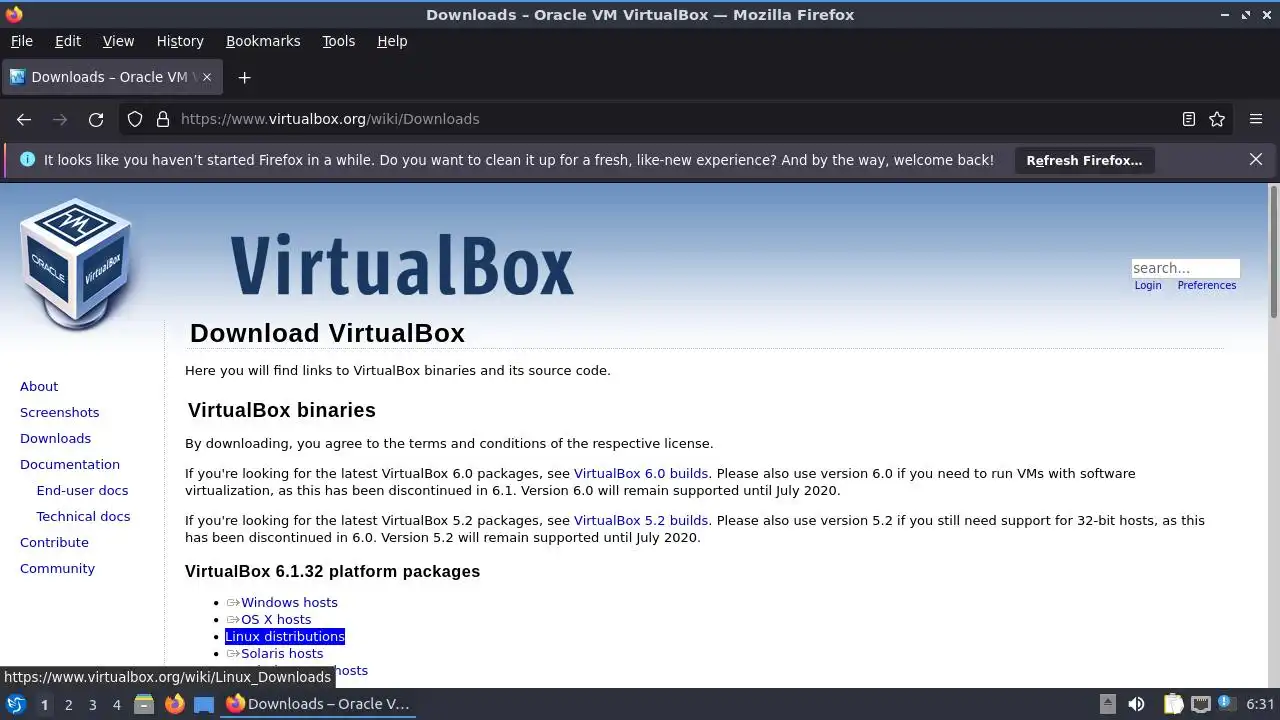The width and height of the screenshot is (1280, 720).
Task: Toggle reader view for this page
Action: coord(1189,119)
